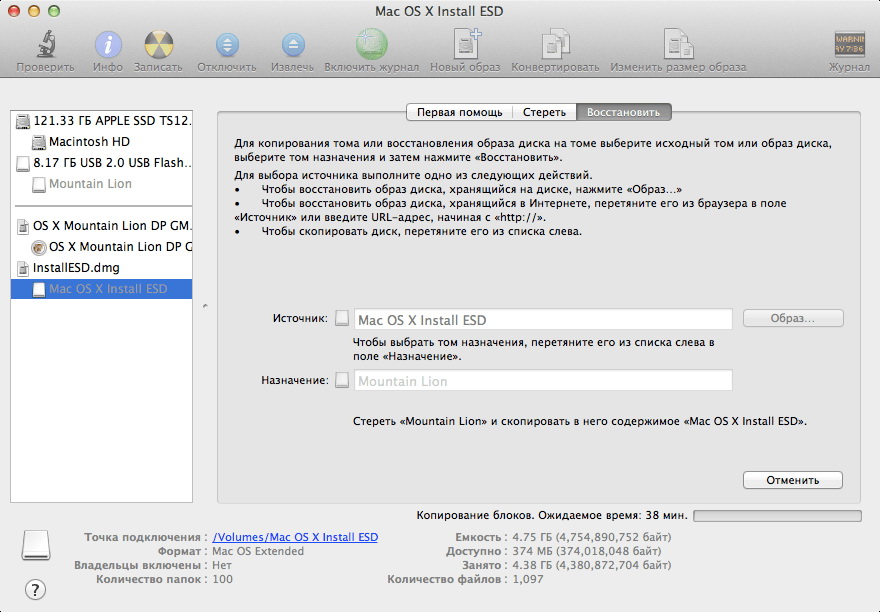Screen dimensions: 880x612
Task: Click the file count value '1,097'
Action: (x=528, y=579)
